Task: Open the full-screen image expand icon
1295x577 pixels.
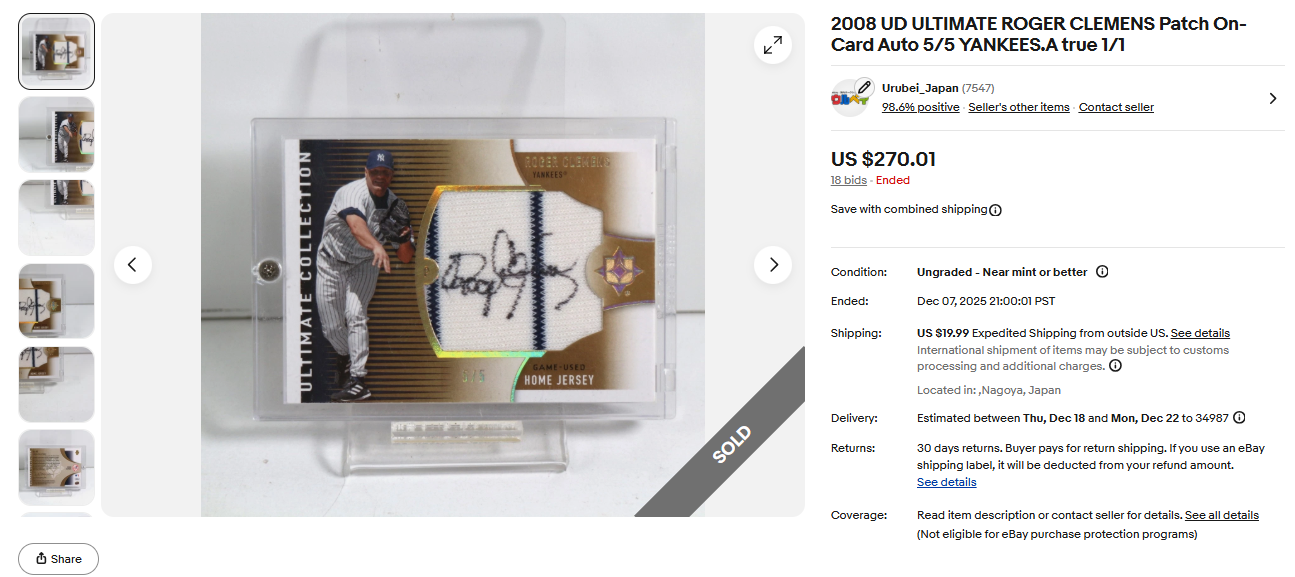Action: click(773, 45)
